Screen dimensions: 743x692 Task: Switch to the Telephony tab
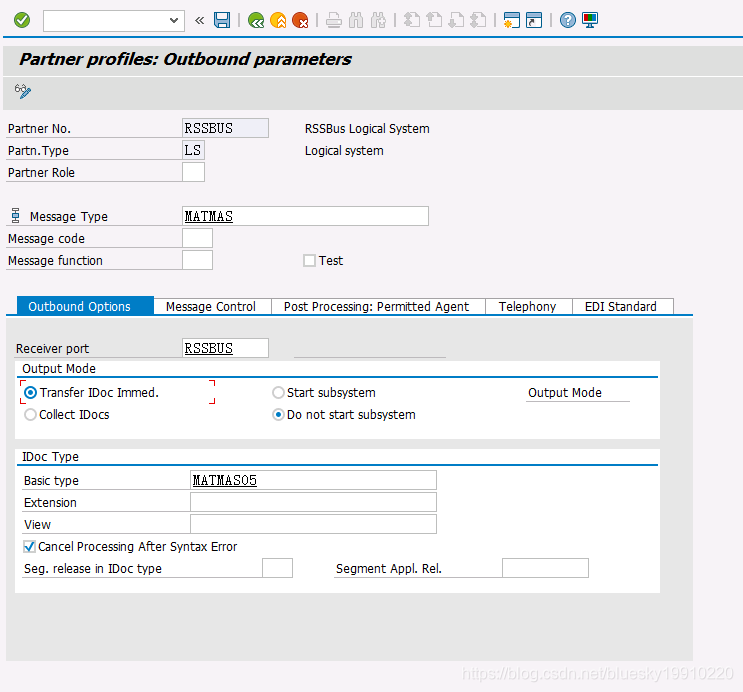(527, 307)
